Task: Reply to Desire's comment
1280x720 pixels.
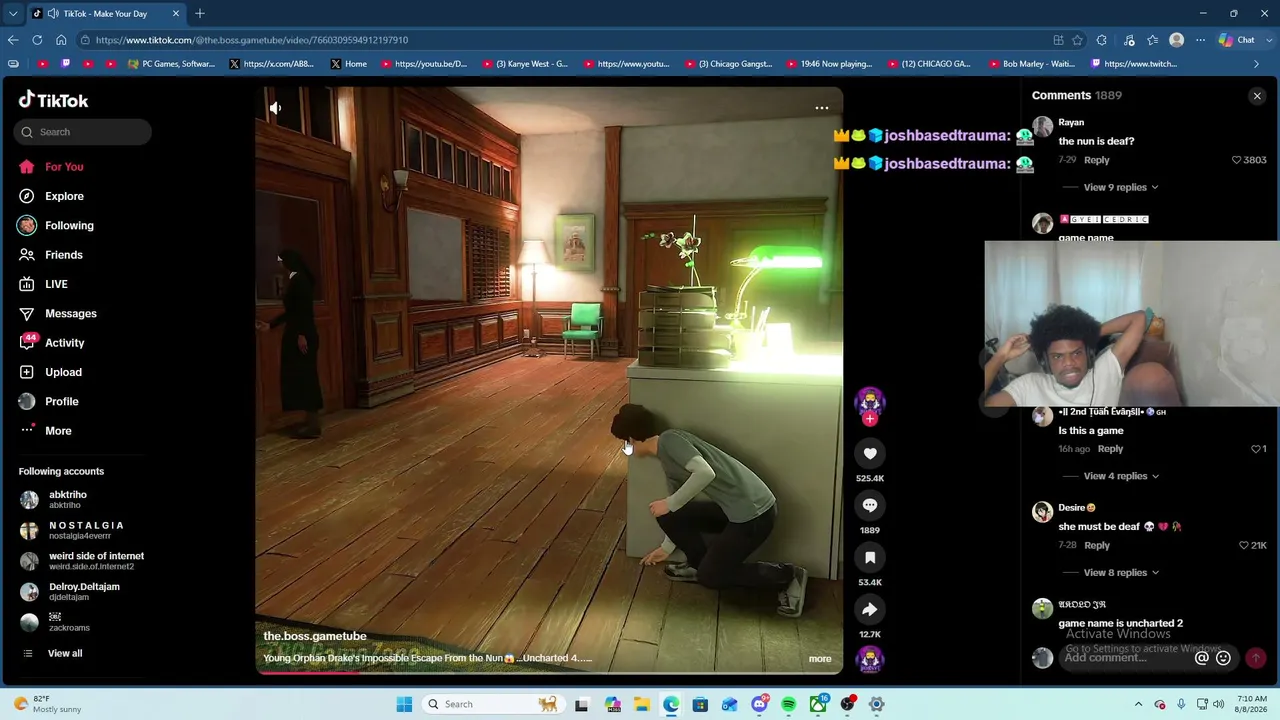Action: (1097, 545)
